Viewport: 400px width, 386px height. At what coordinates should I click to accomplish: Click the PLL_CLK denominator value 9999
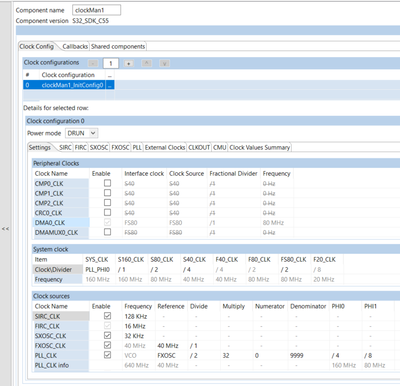(x=308, y=355)
